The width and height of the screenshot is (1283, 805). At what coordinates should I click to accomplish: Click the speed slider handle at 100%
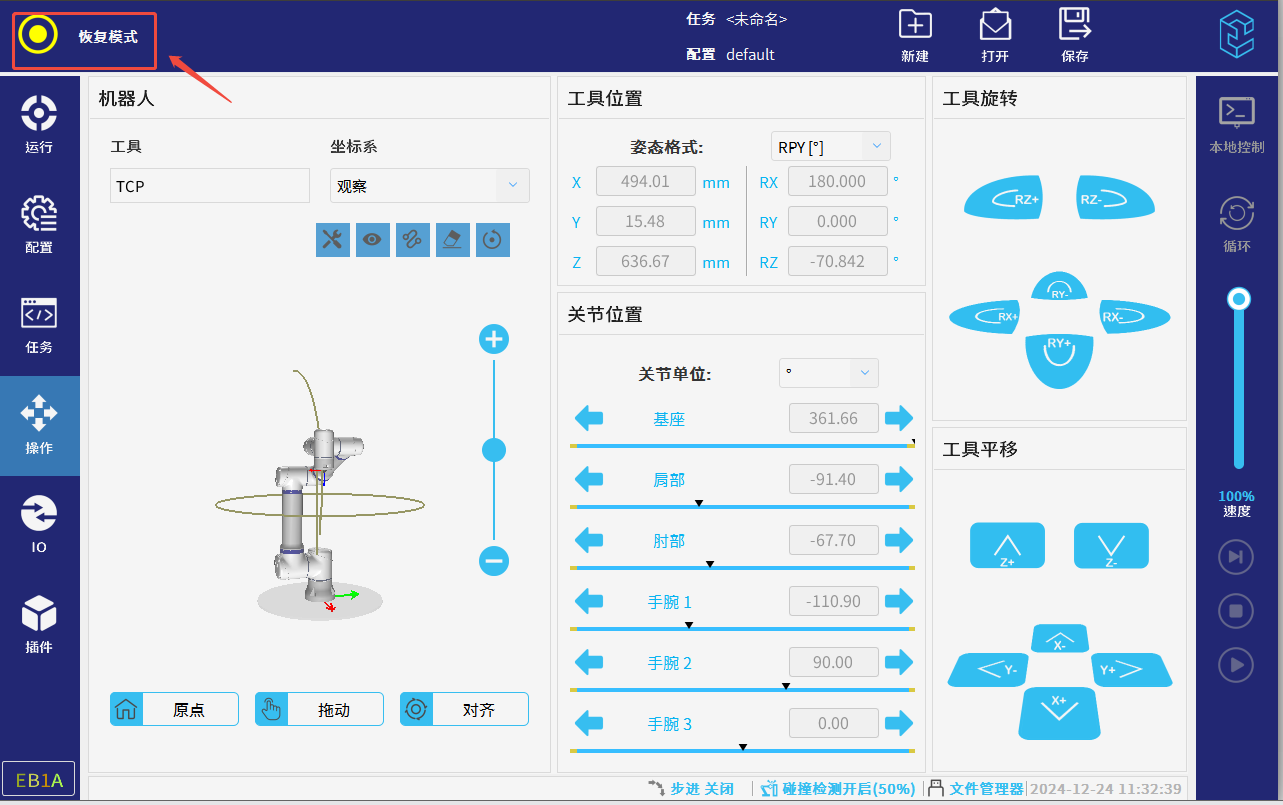[x=1239, y=299]
